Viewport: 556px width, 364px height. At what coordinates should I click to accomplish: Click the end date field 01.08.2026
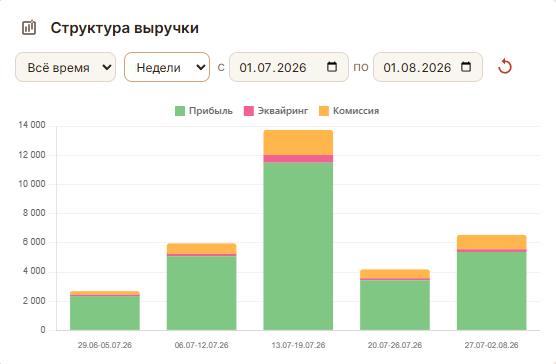(428, 67)
